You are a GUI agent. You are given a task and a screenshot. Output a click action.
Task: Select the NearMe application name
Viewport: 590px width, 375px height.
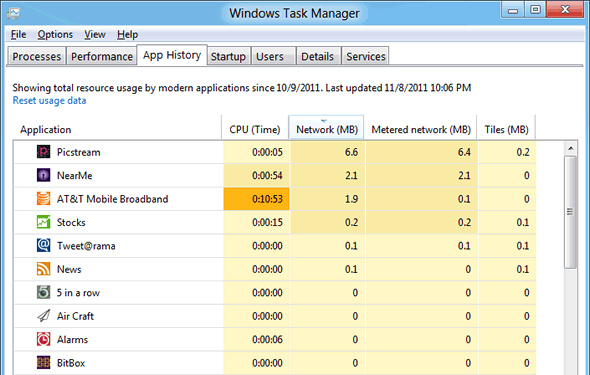[x=75, y=176]
